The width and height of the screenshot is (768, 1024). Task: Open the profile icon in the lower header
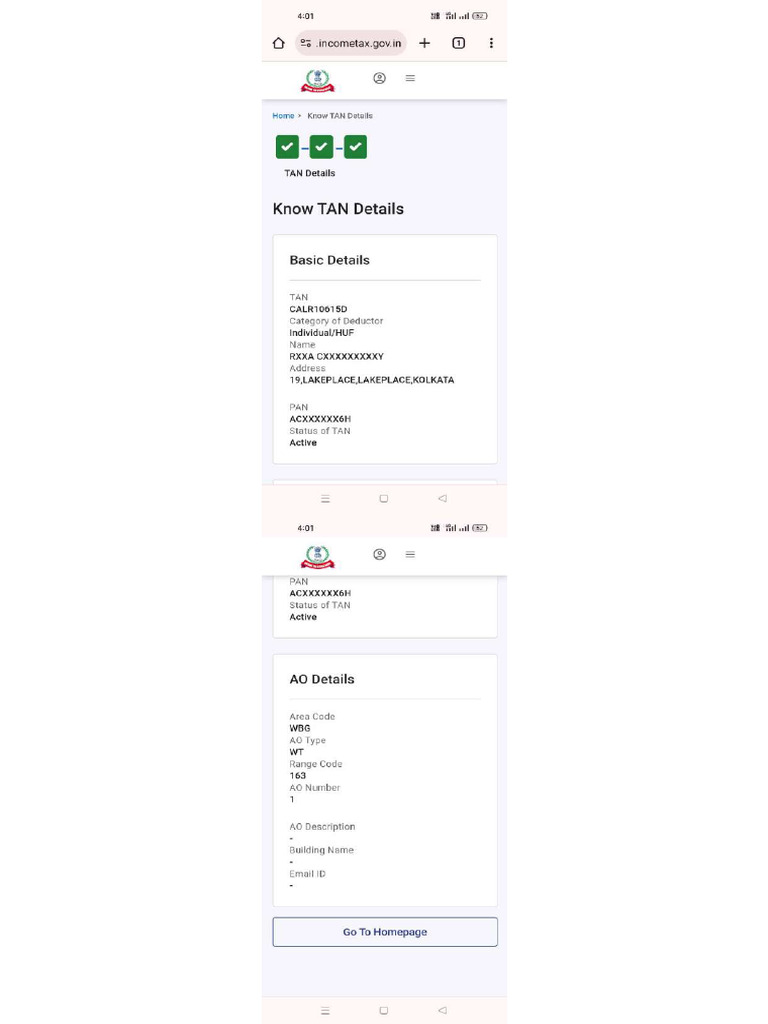coord(379,554)
